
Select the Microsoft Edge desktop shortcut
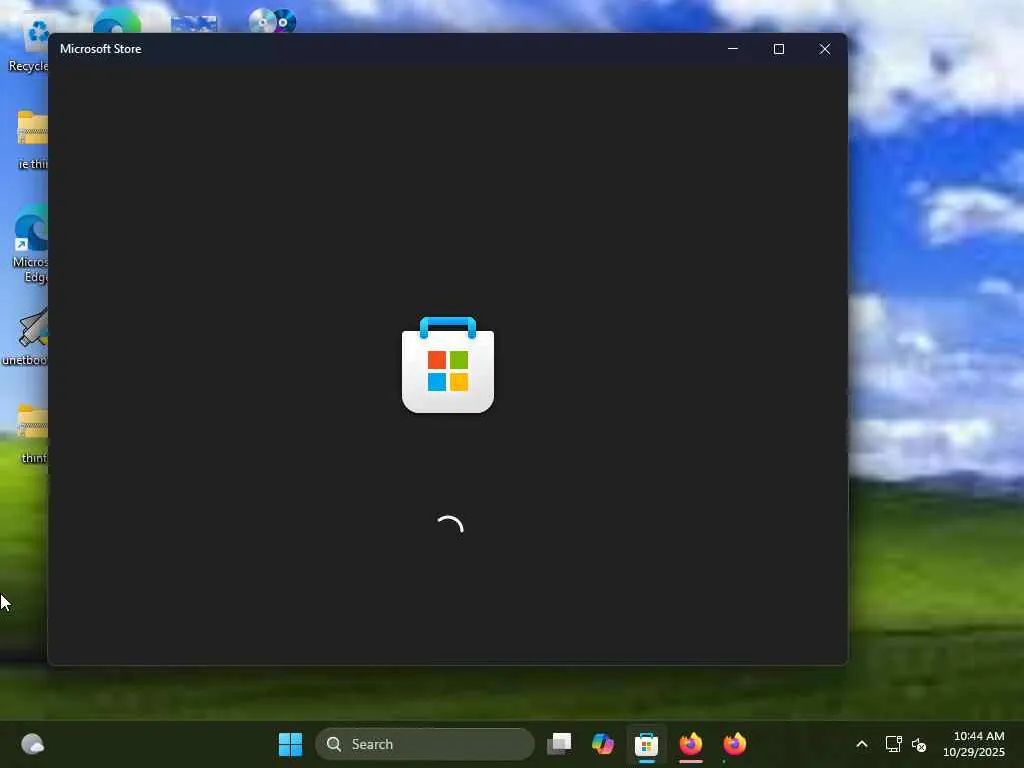point(30,243)
